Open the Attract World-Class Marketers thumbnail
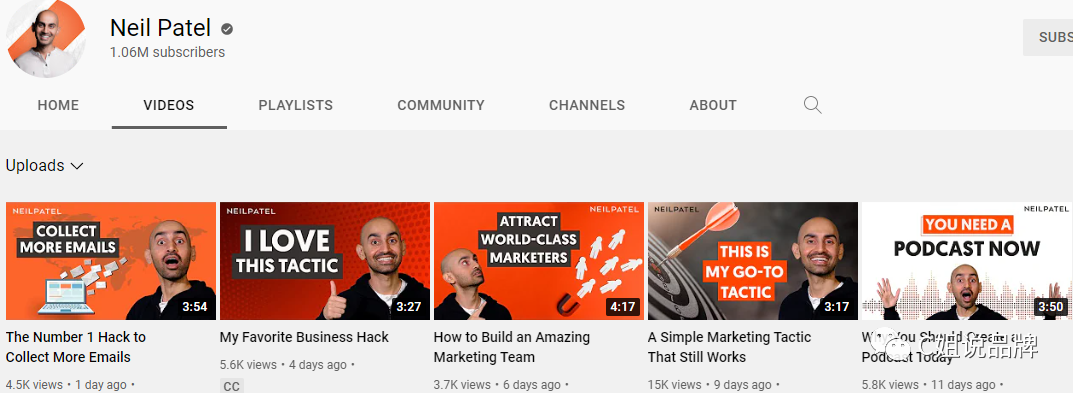This screenshot has height=393, width=1073. [x=539, y=261]
